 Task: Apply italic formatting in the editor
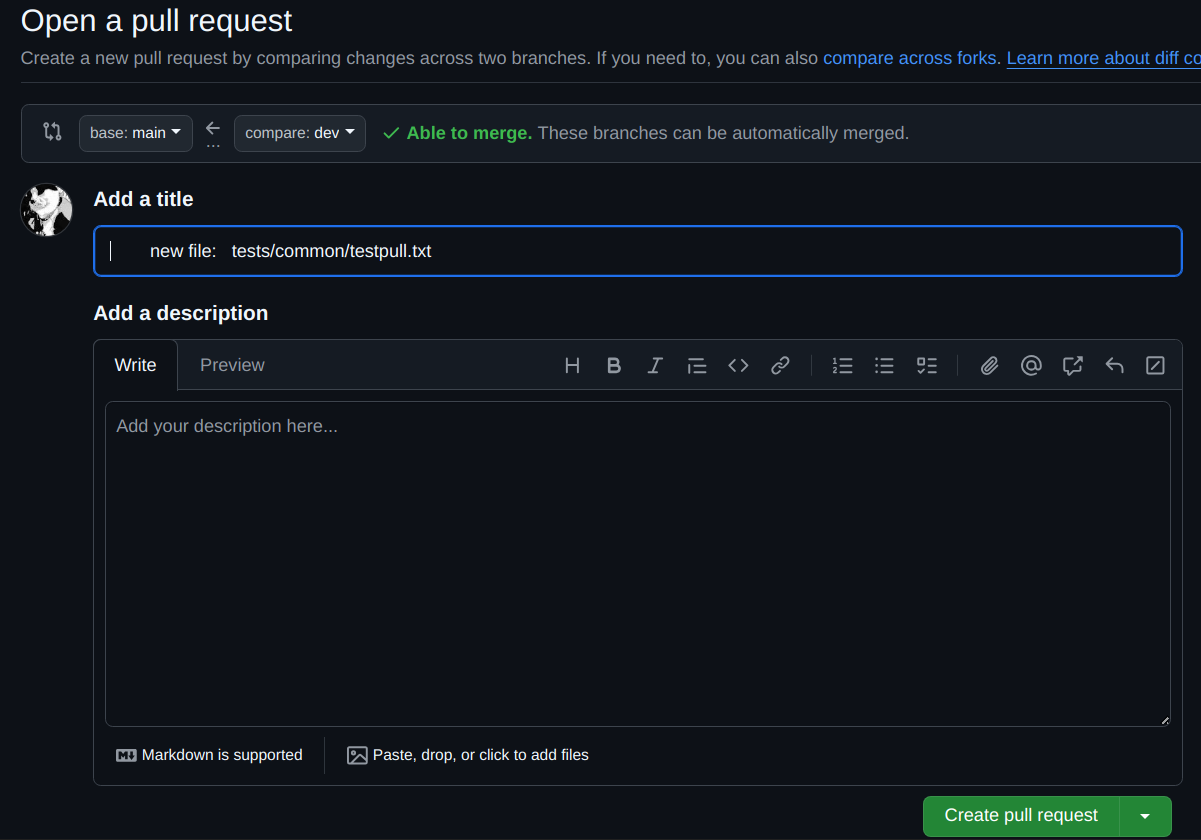coord(655,365)
